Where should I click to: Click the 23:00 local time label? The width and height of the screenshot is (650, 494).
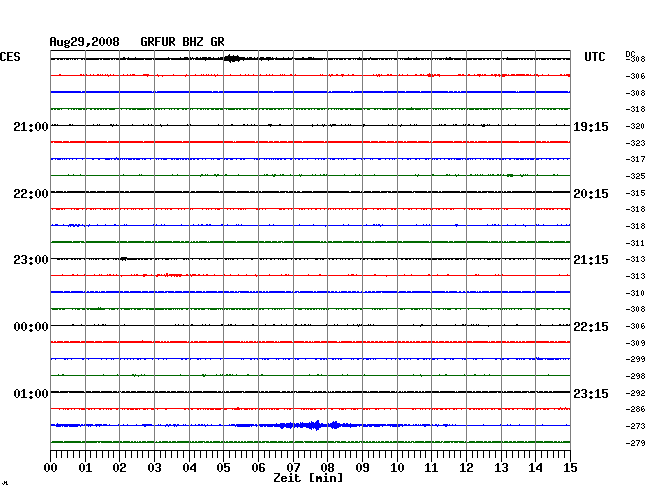(31, 260)
